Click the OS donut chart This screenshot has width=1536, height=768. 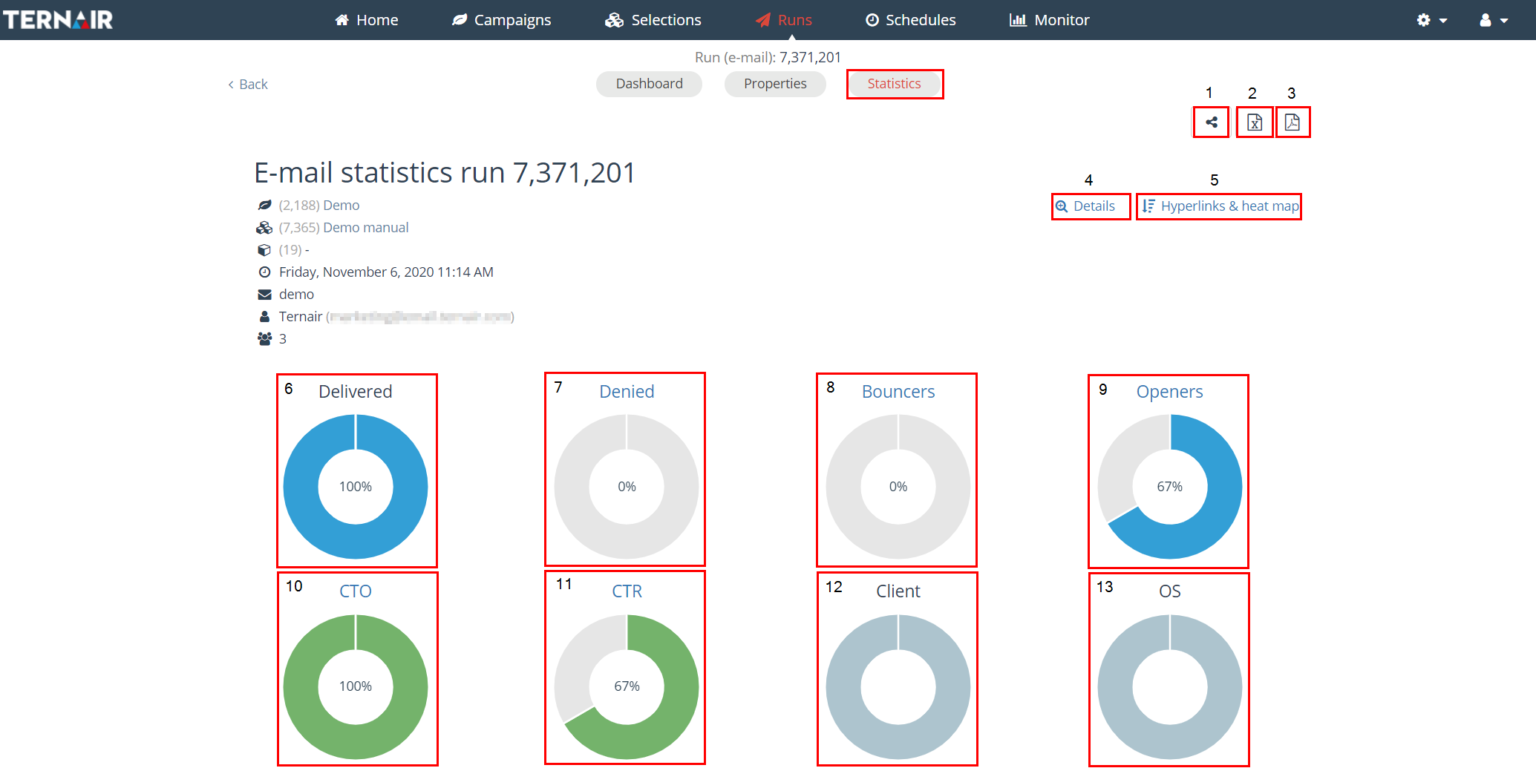1170,686
